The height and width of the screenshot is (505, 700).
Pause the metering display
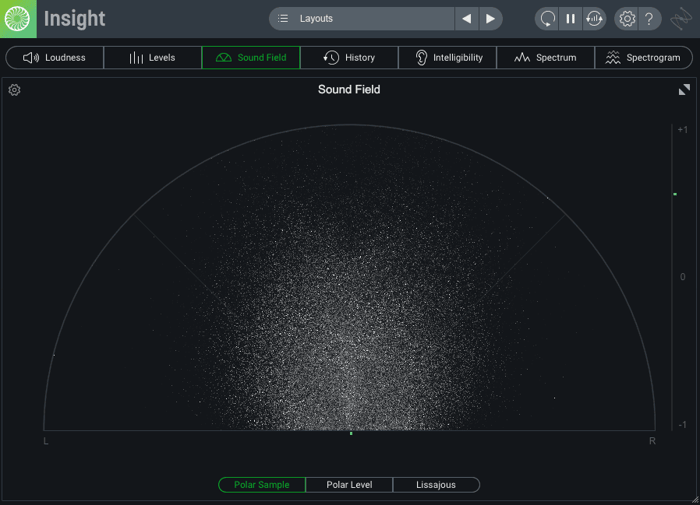point(571,19)
